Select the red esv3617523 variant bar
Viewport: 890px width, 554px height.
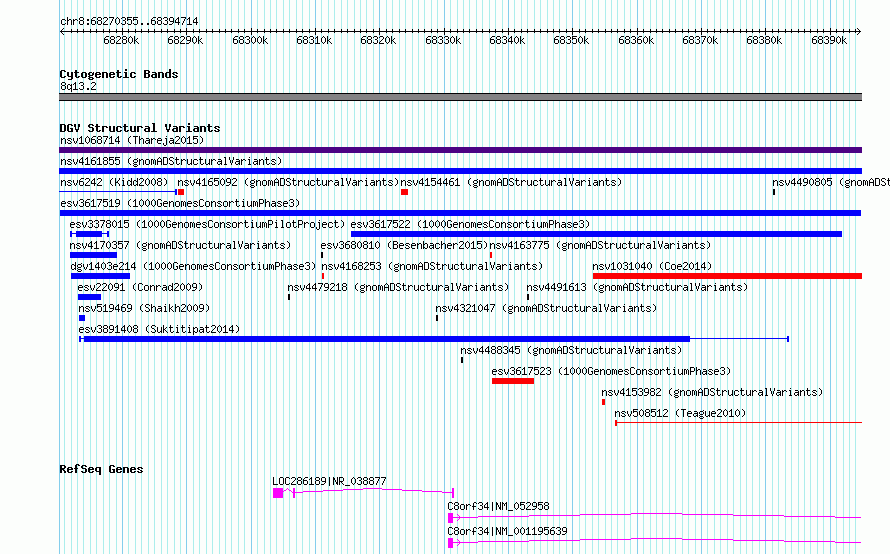click(513, 381)
